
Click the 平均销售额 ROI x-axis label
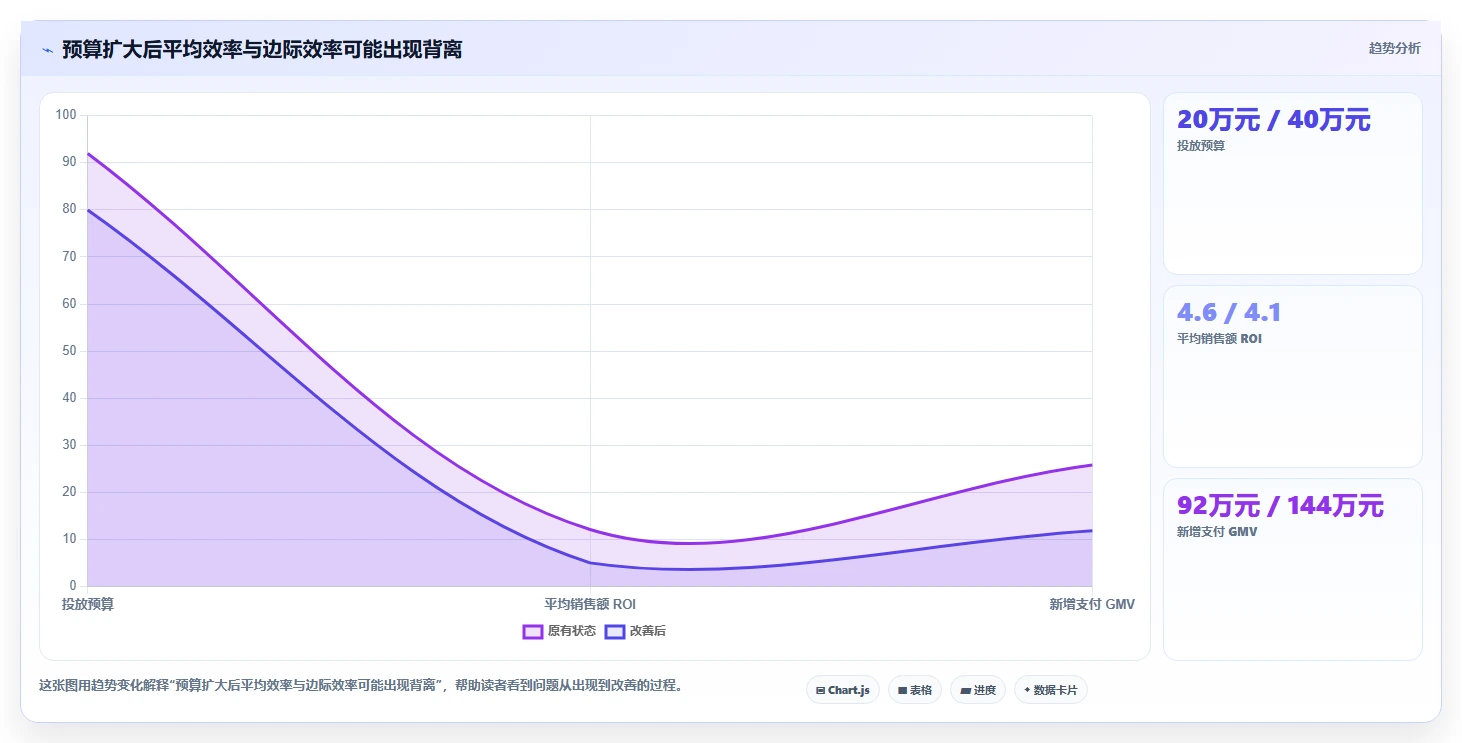590,604
